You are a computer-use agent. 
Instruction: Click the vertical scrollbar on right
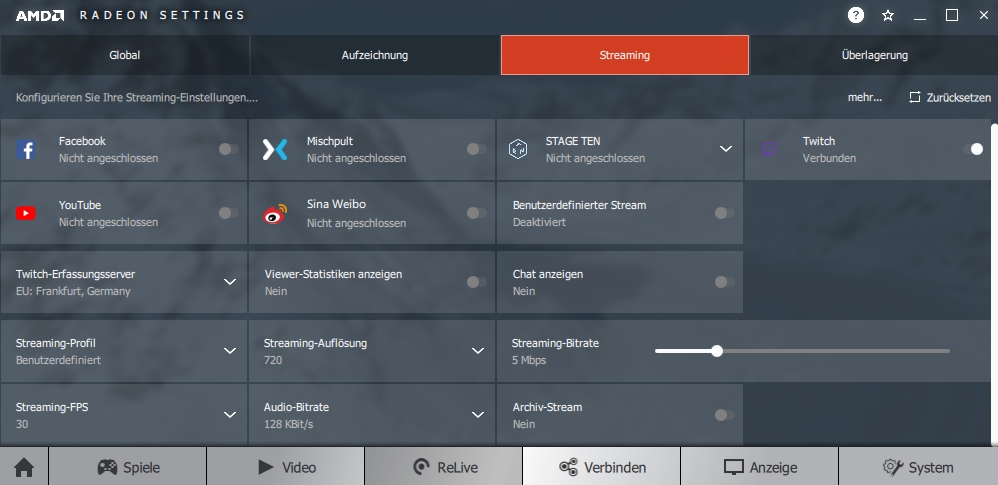994,283
